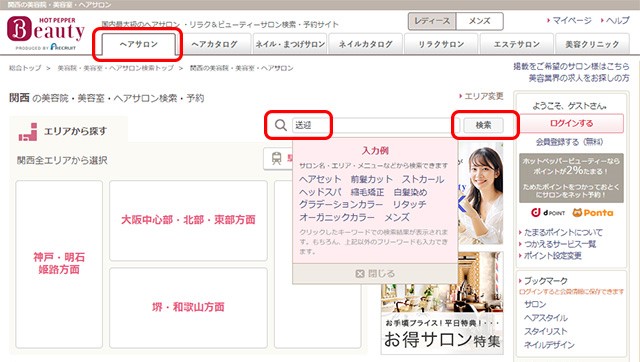The width and height of the screenshot is (640, 362).
Task: Click the d POINT logo
Action: 548,213
